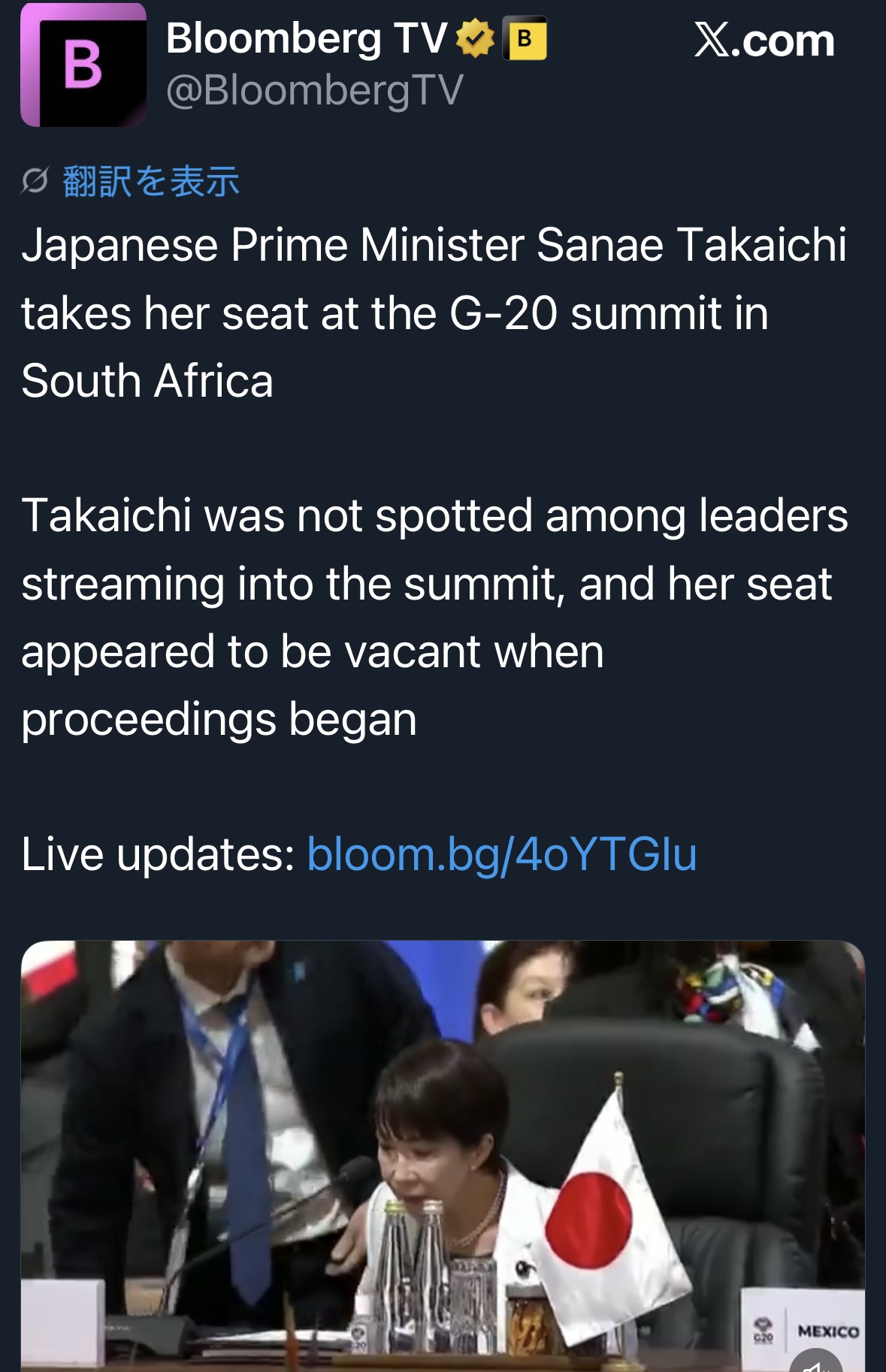Open the bloom.bg/4oYTGIu live updates link
Screen dimensions: 886x1372
tap(501, 854)
